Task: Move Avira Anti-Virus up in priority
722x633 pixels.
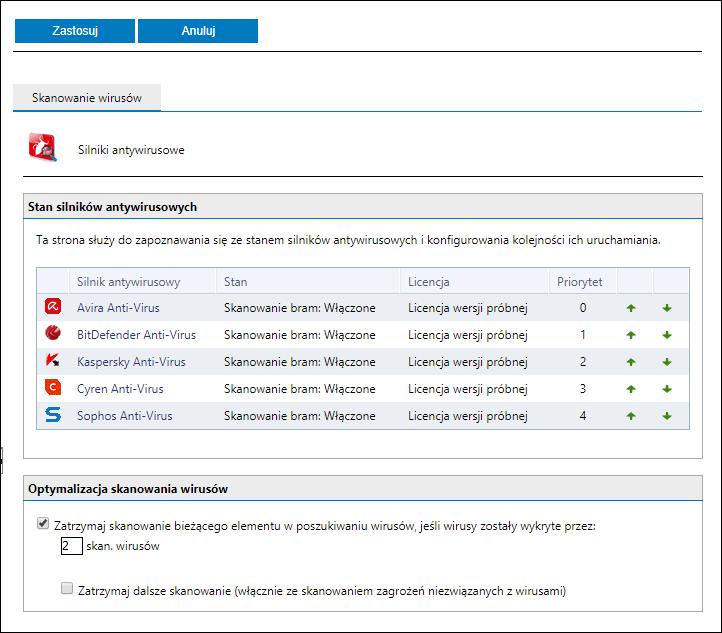Action: [x=631, y=308]
